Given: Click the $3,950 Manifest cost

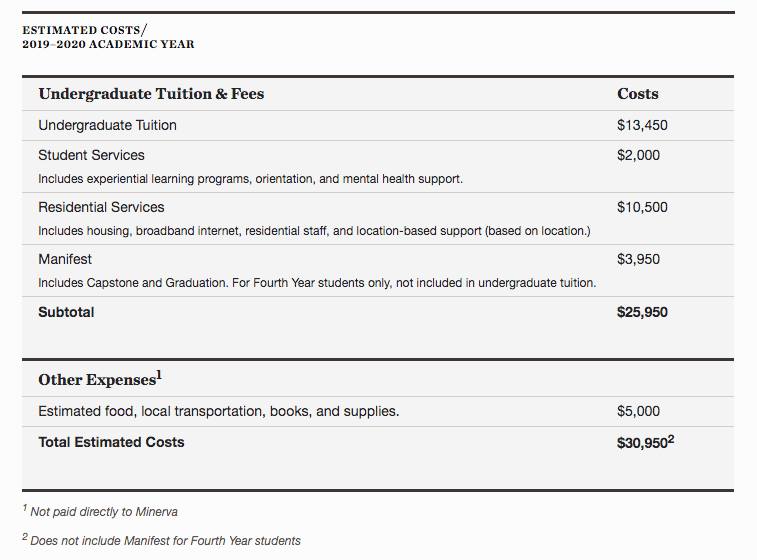Looking at the screenshot, I should (x=638, y=259).
